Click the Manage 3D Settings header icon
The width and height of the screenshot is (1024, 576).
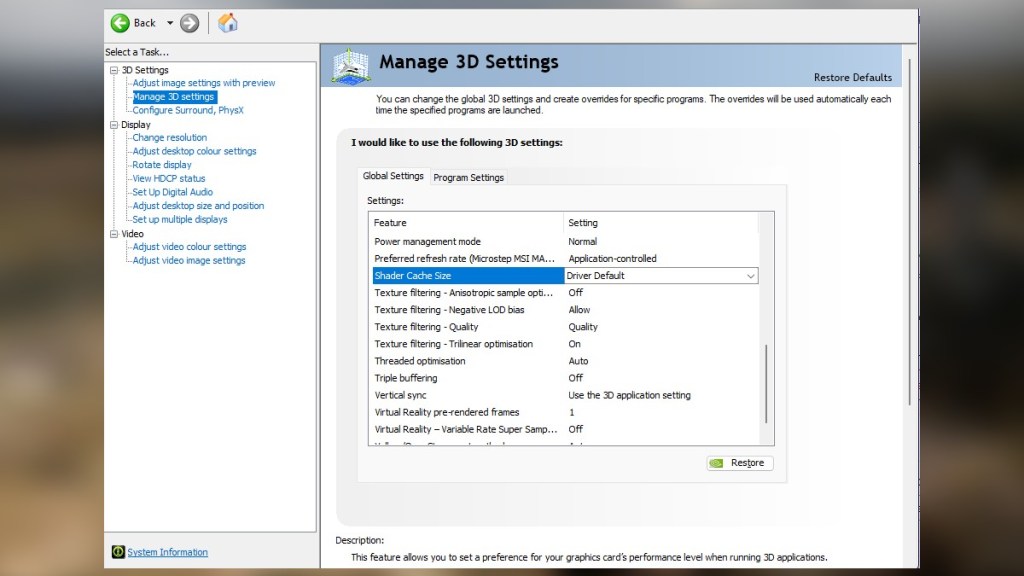[351, 66]
